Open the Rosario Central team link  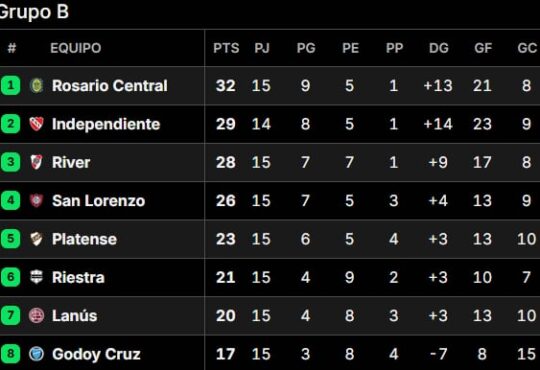click(110, 85)
